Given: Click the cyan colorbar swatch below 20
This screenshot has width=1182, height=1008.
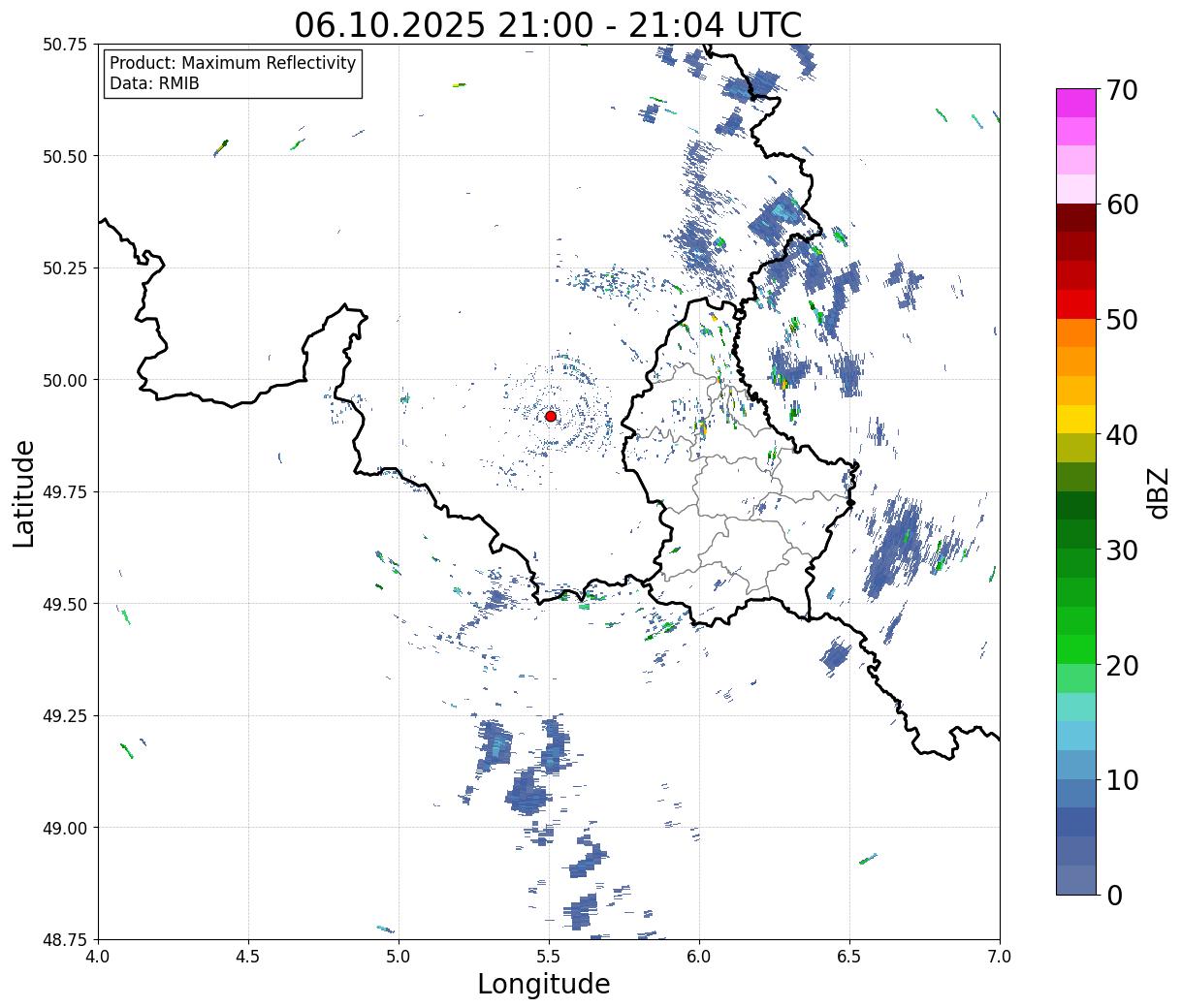Looking at the screenshot, I should 1076,707.
